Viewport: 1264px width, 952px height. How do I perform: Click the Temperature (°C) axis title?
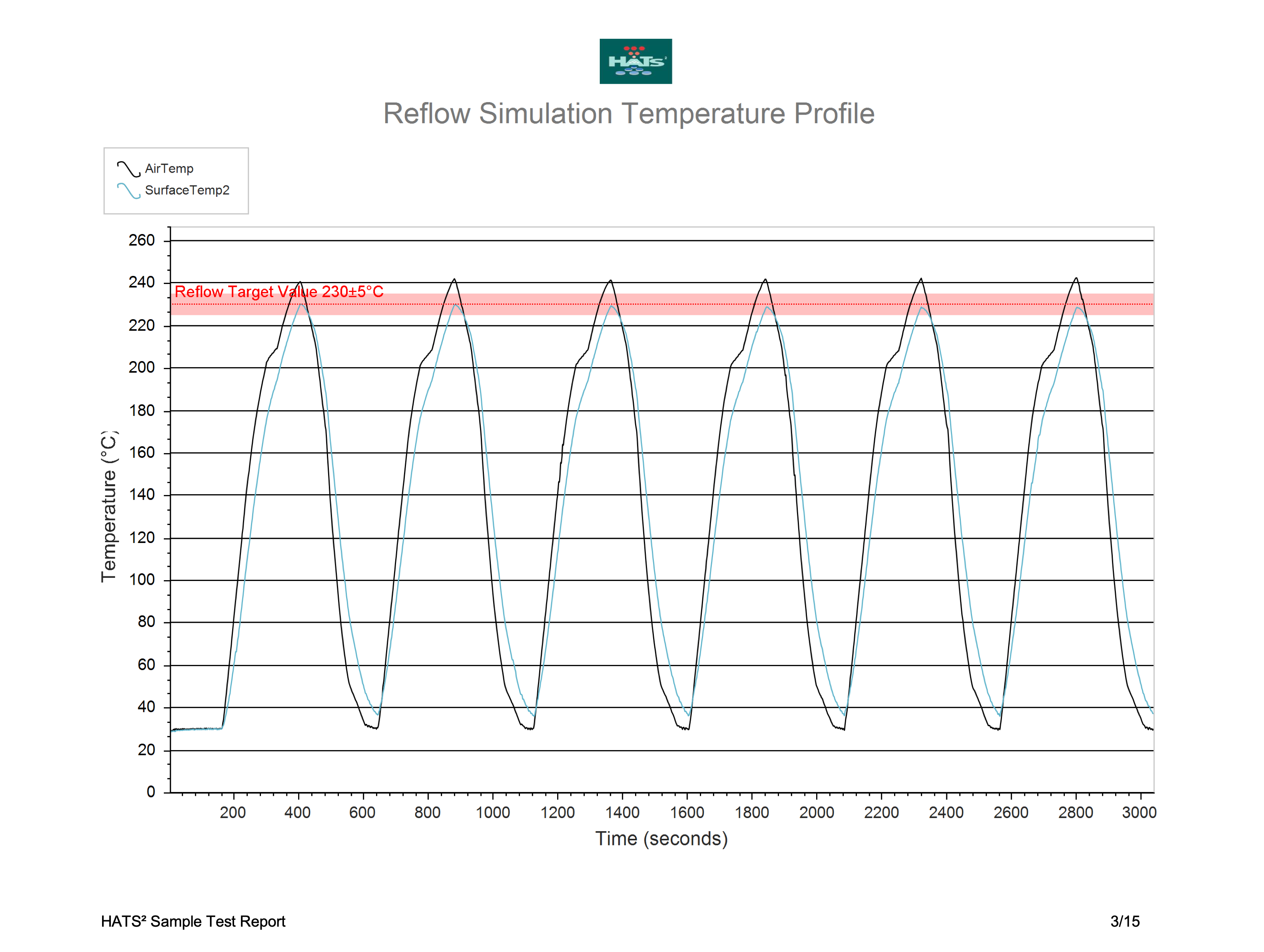109,507
